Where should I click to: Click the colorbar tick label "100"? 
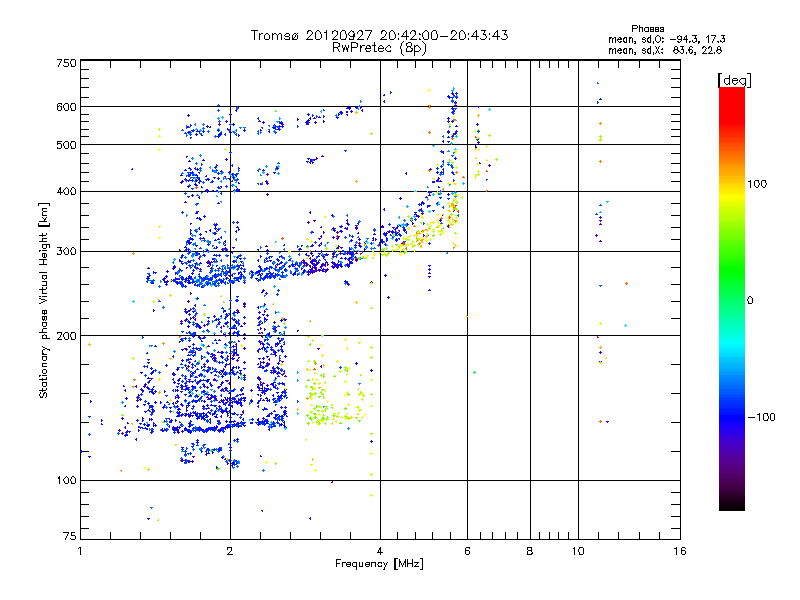tap(758, 184)
